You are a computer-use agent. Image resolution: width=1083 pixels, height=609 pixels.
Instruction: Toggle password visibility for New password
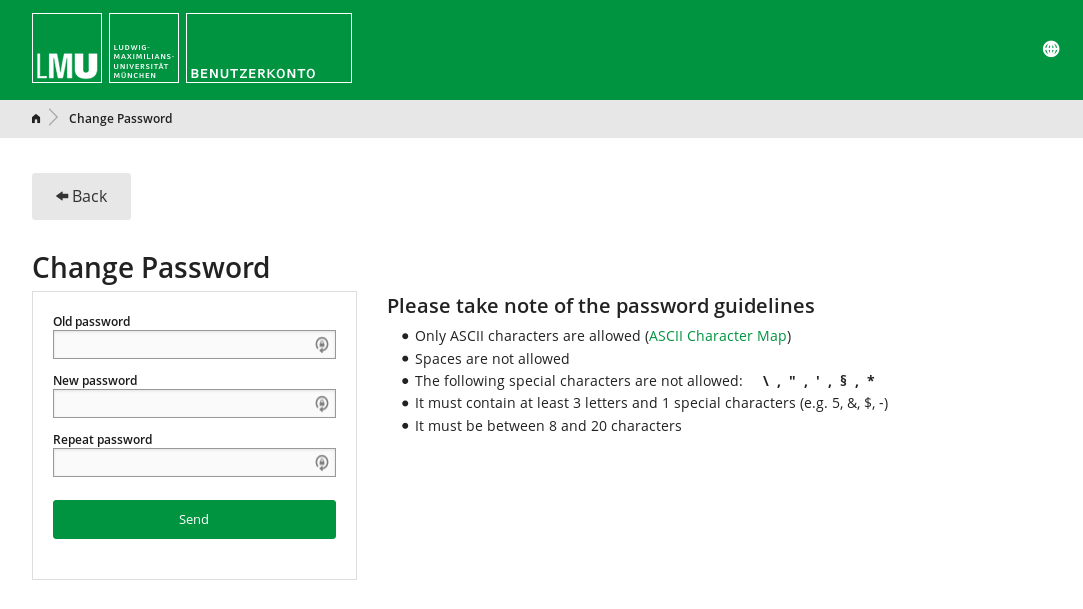click(322, 403)
